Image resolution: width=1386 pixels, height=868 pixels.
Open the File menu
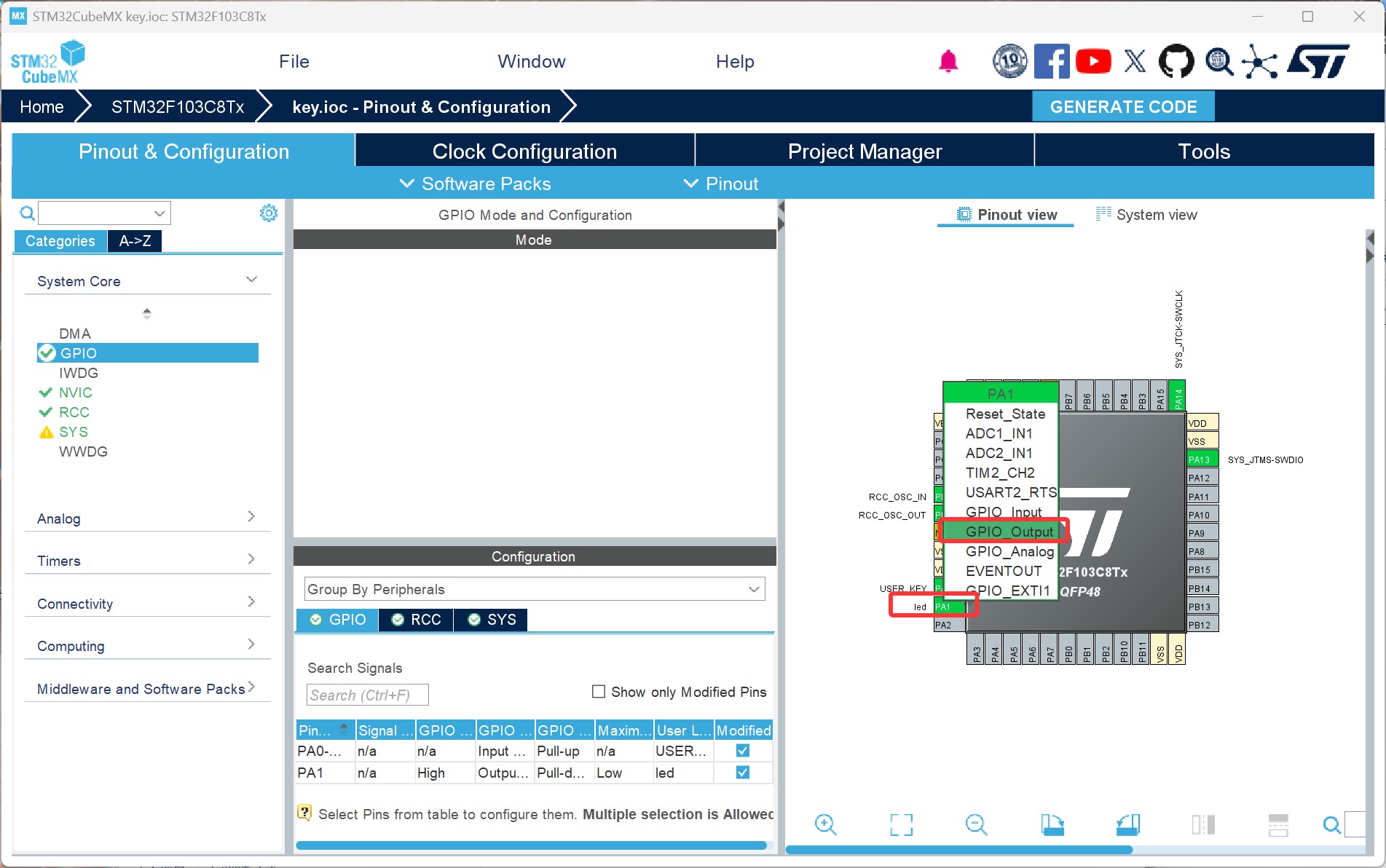[x=294, y=61]
